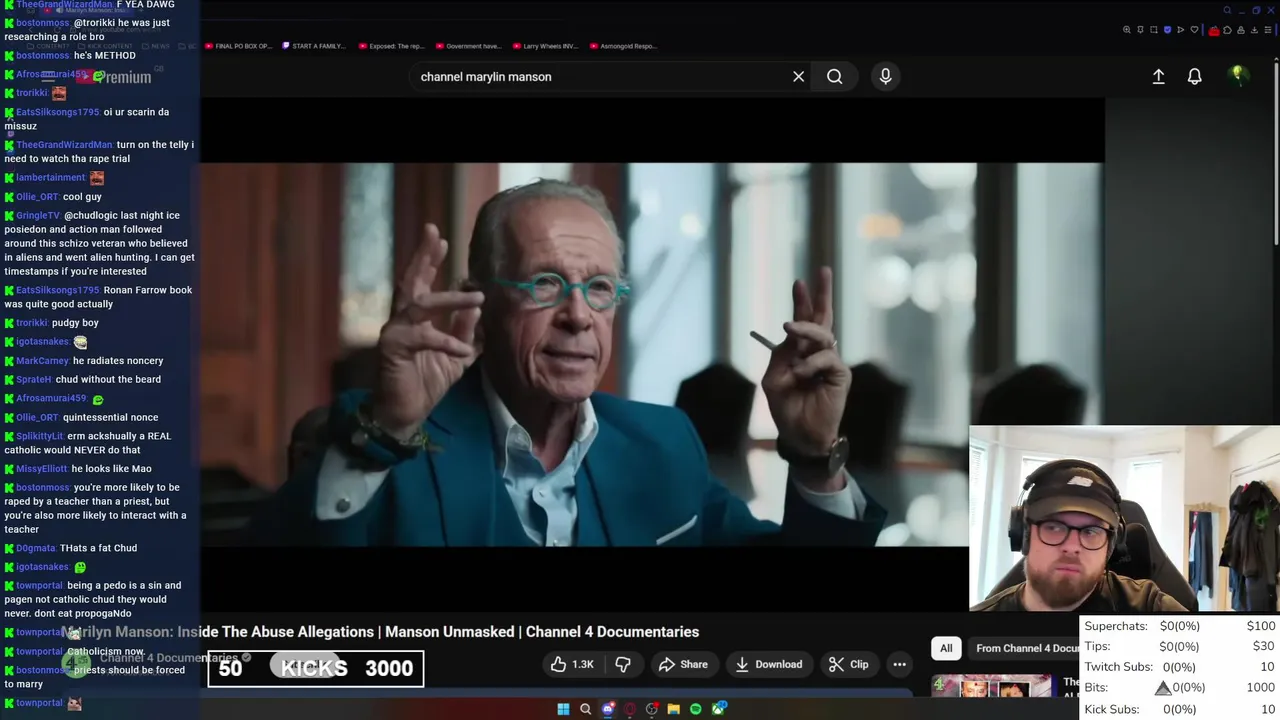
Task: Click the Clip scissors button
Action: pyautogui.click(x=848, y=664)
